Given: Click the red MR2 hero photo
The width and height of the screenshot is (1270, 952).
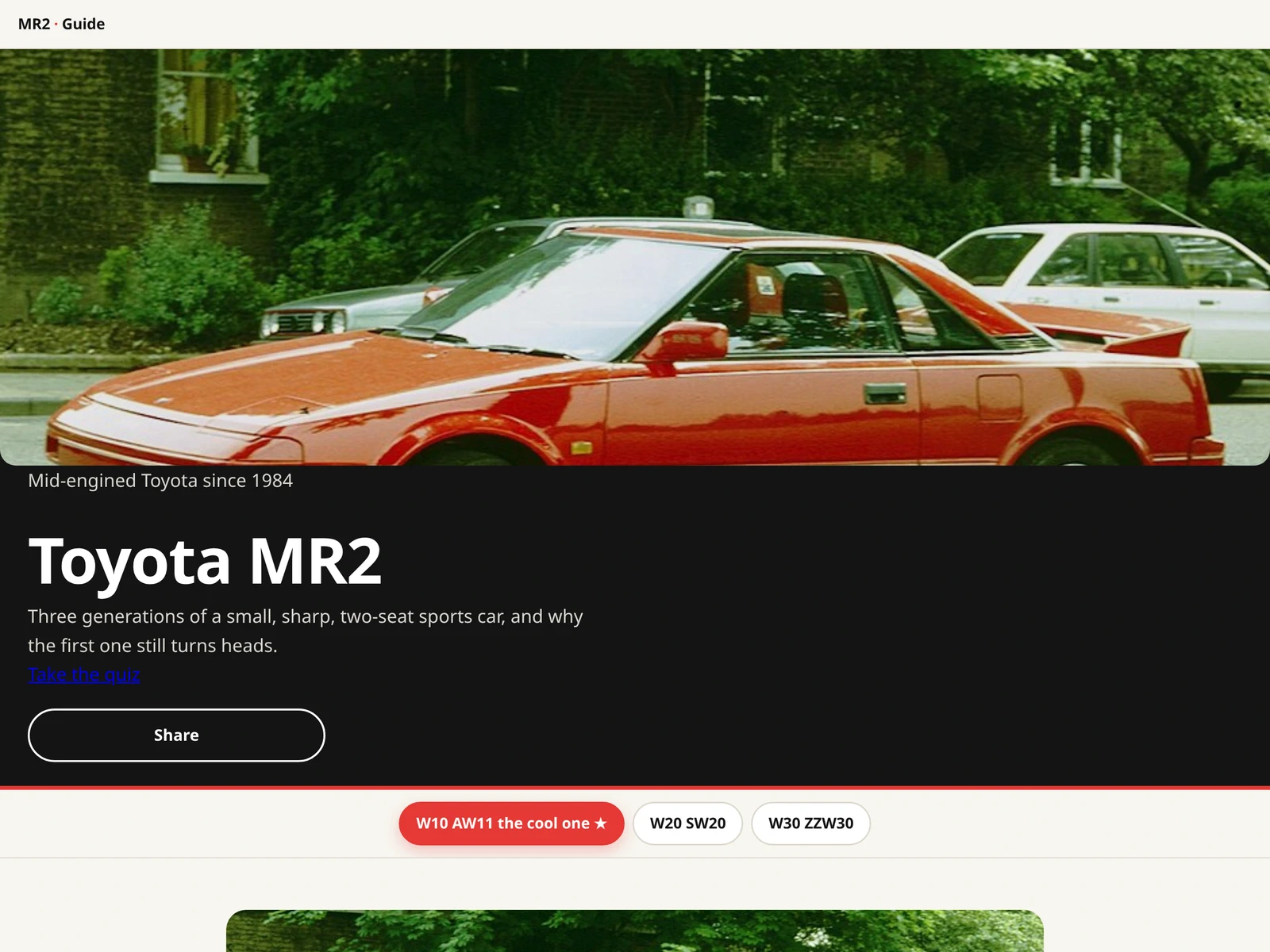Looking at the screenshot, I should pos(635,257).
